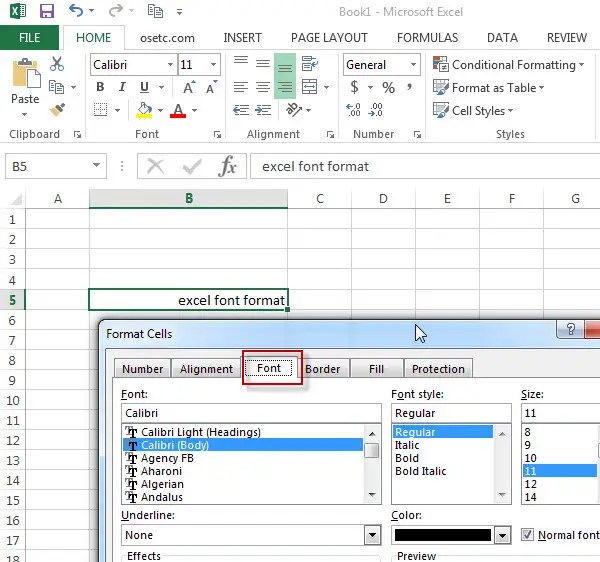
Task: Click Merge & Center icon
Action: pos(310,87)
